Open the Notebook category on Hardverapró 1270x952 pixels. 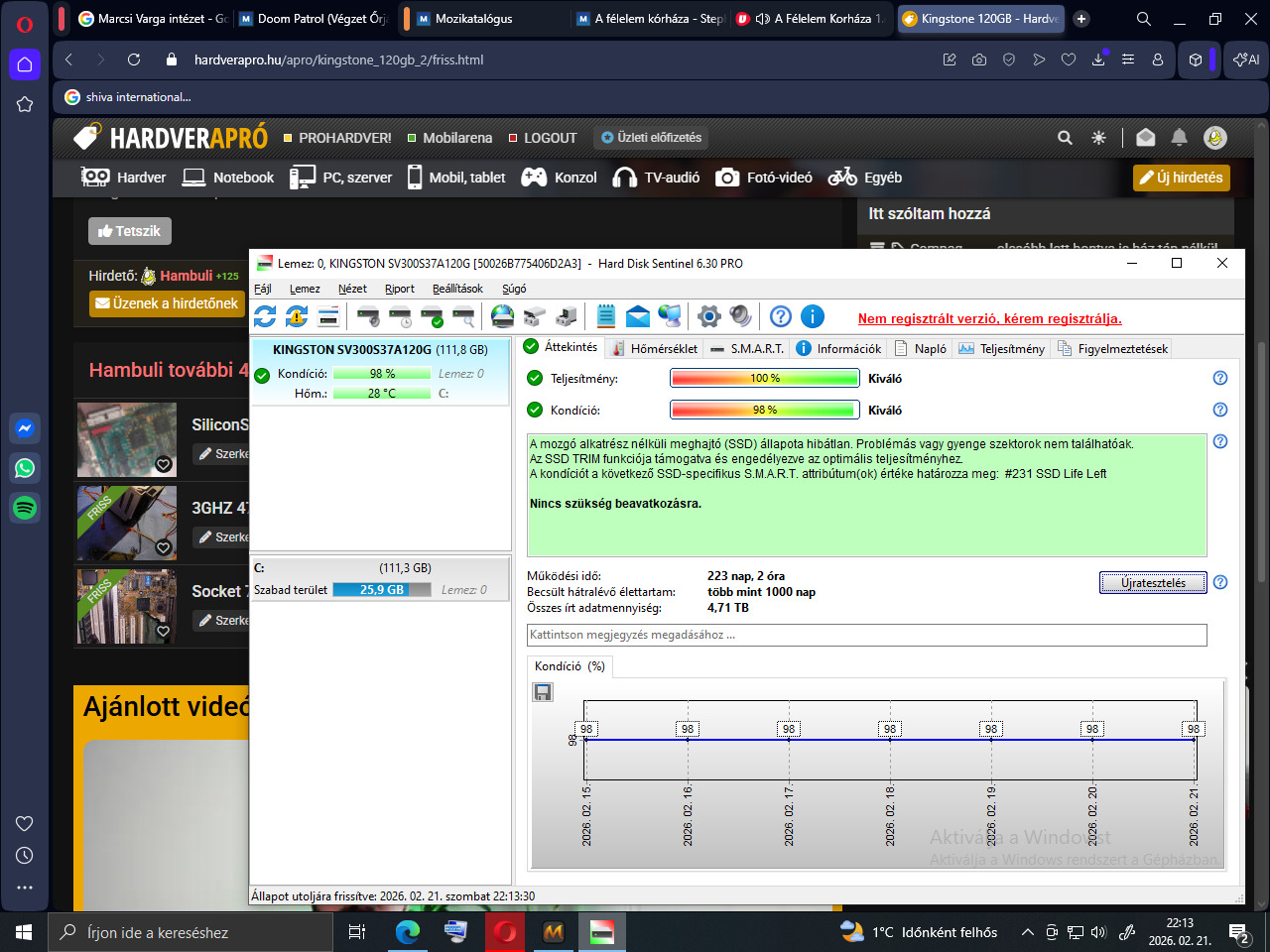click(x=229, y=178)
